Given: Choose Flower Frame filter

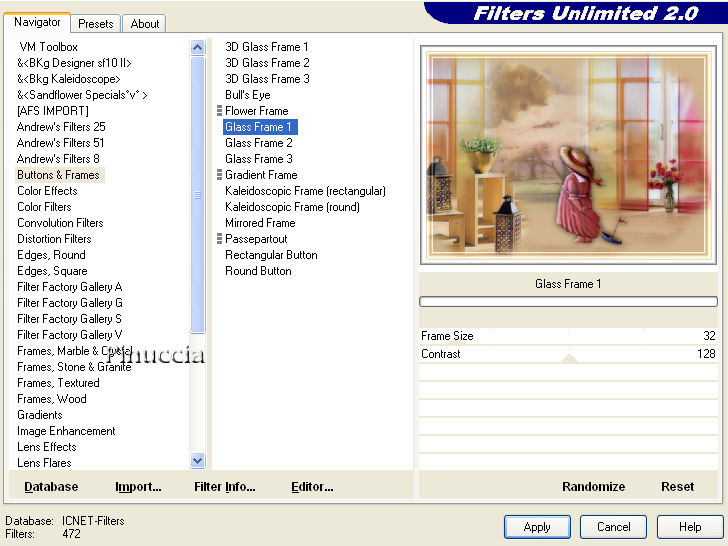Looking at the screenshot, I should pyautogui.click(x=257, y=111).
